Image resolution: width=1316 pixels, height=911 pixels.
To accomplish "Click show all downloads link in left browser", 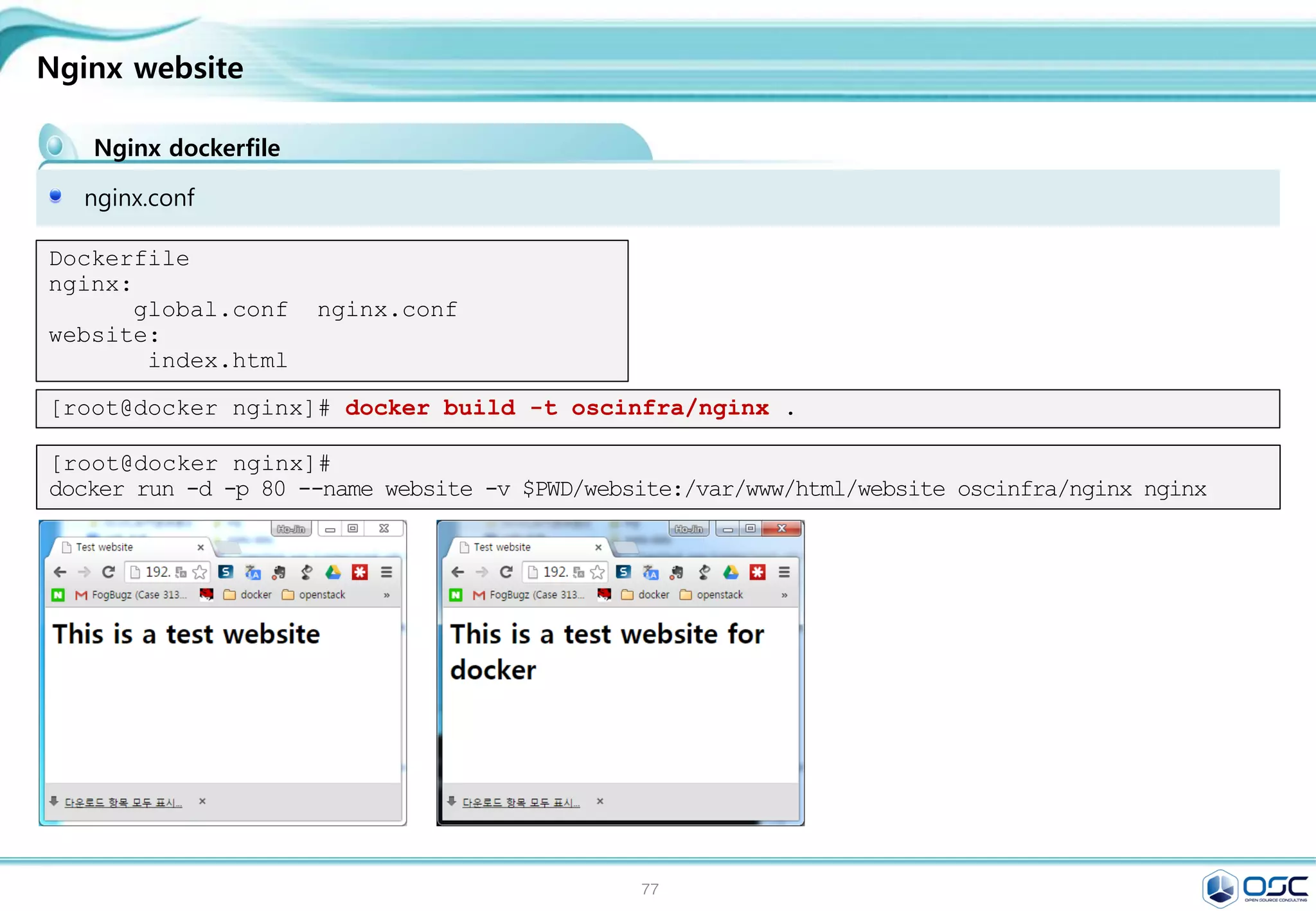I will pos(123,802).
